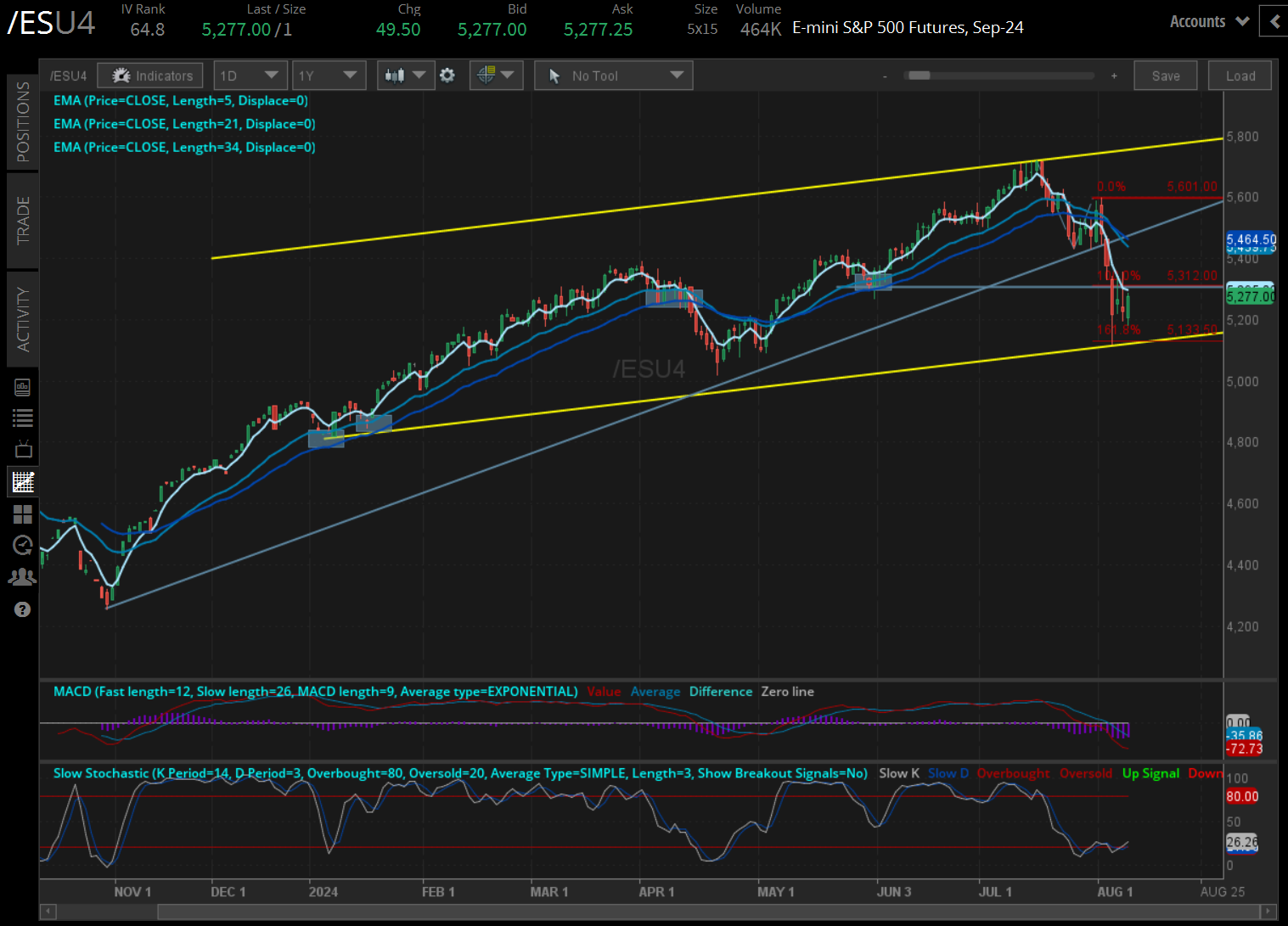
Task: Click the watchlist icon in the left sidebar
Action: pos(23,417)
